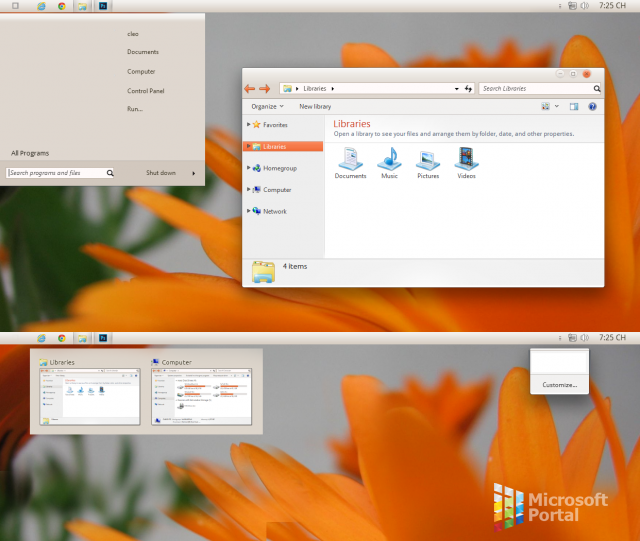Click the '4 items' status text
Screen dimensions: 640x541
(x=295, y=266)
